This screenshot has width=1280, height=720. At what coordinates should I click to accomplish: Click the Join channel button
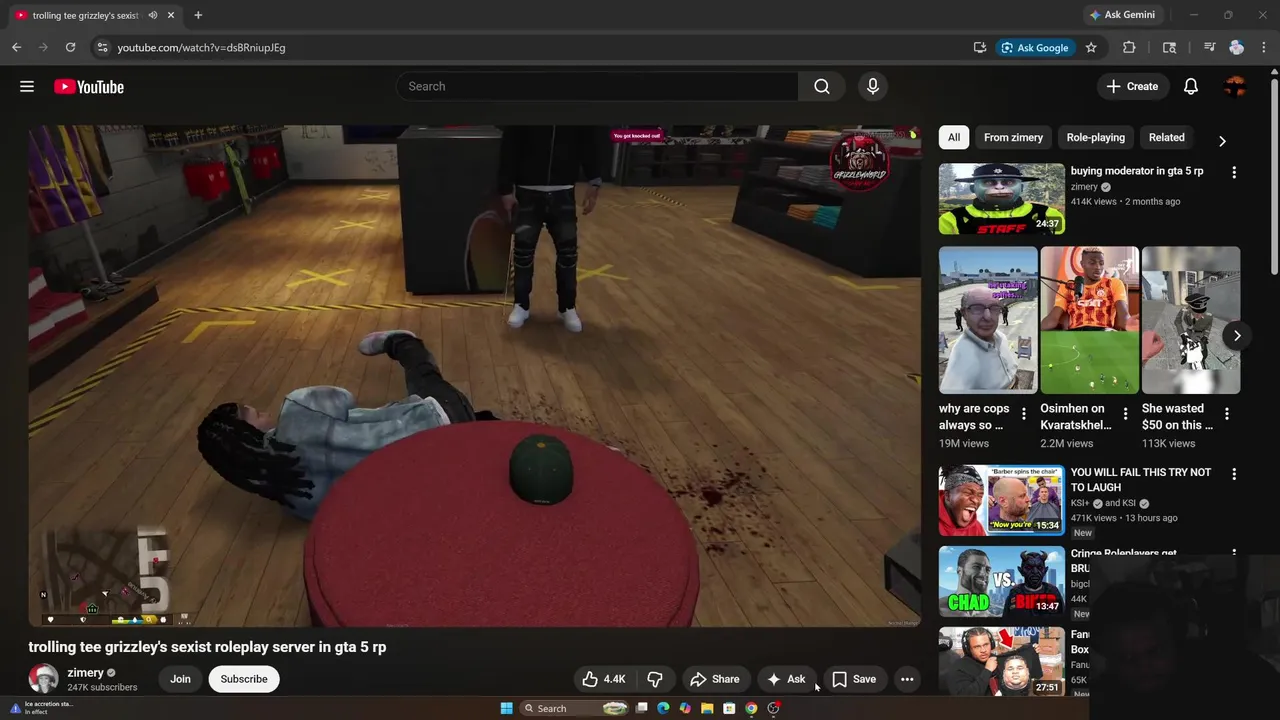pos(180,679)
